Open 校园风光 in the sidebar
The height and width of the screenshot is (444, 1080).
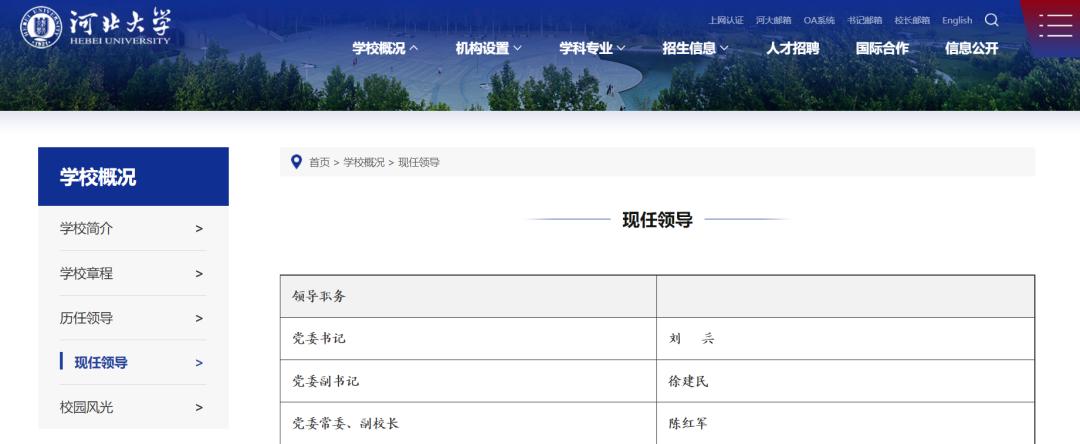[x=86, y=408]
